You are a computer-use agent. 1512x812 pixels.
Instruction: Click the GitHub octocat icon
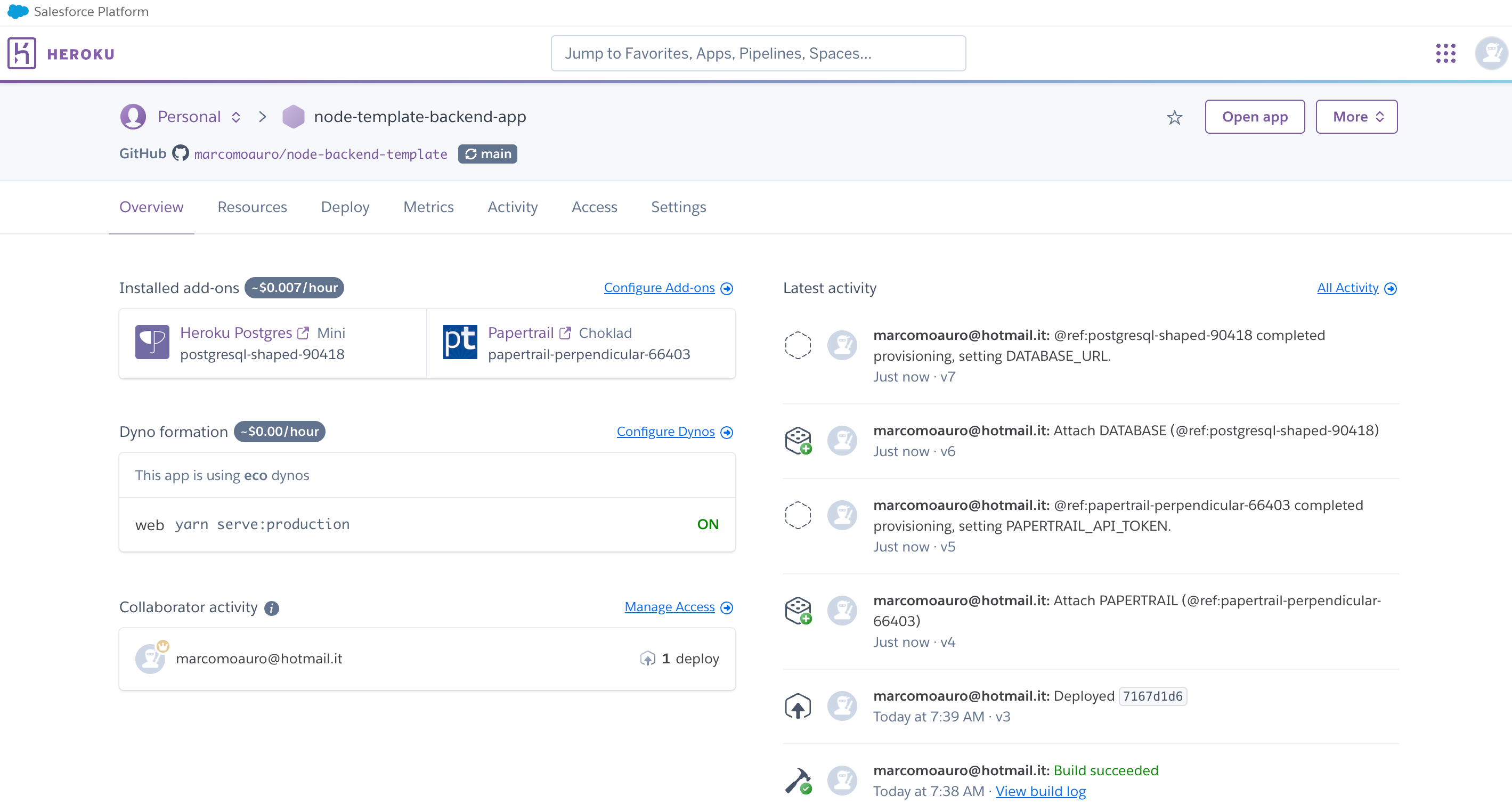point(180,153)
